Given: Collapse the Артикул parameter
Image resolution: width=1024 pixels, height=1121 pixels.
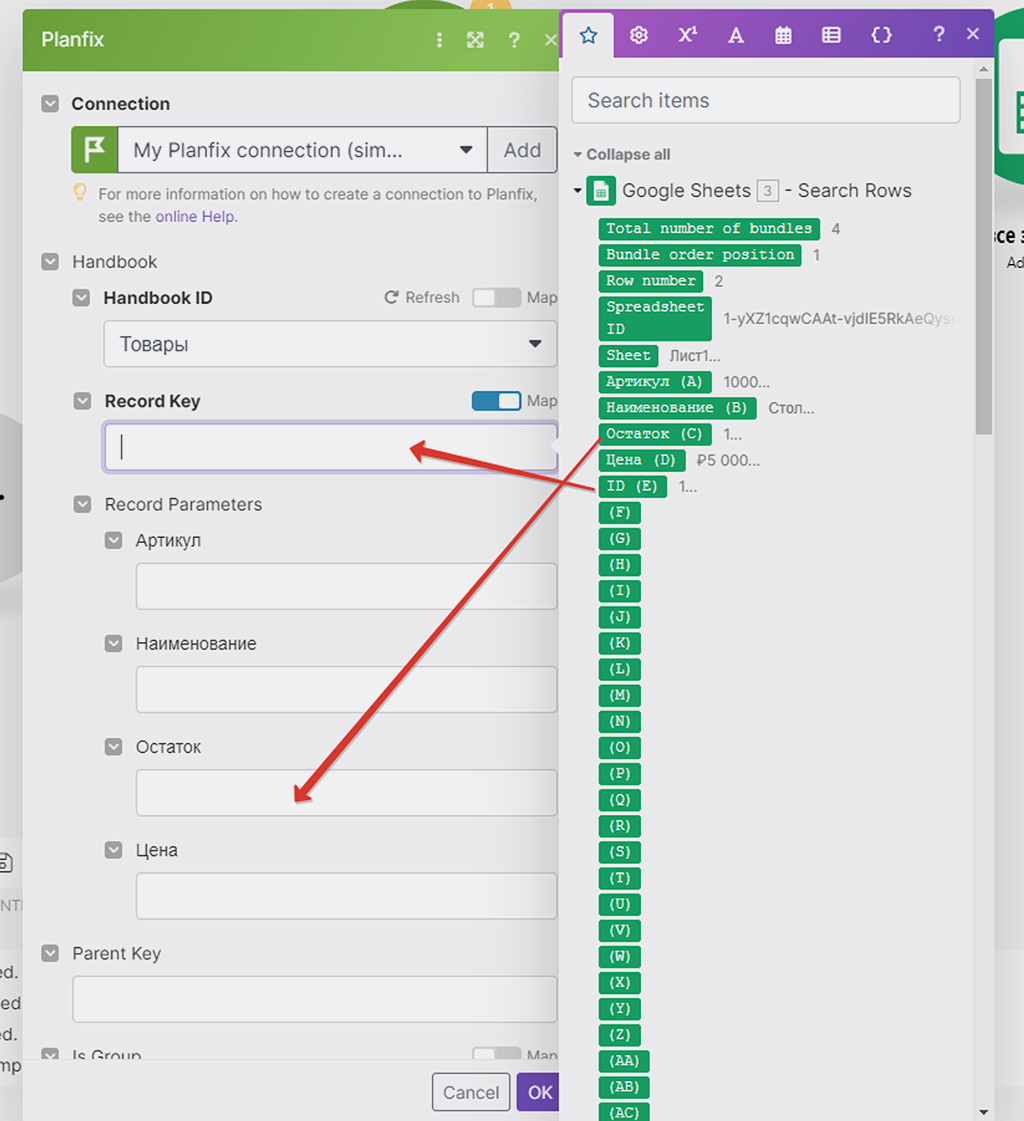Looking at the screenshot, I should tap(114, 540).
